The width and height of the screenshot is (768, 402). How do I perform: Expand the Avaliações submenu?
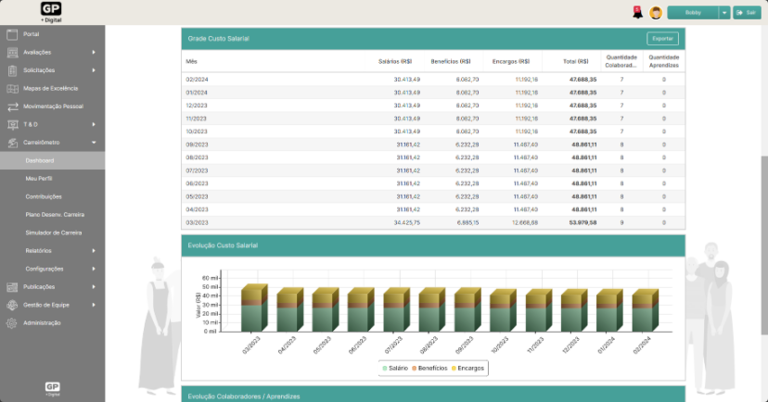(x=93, y=52)
